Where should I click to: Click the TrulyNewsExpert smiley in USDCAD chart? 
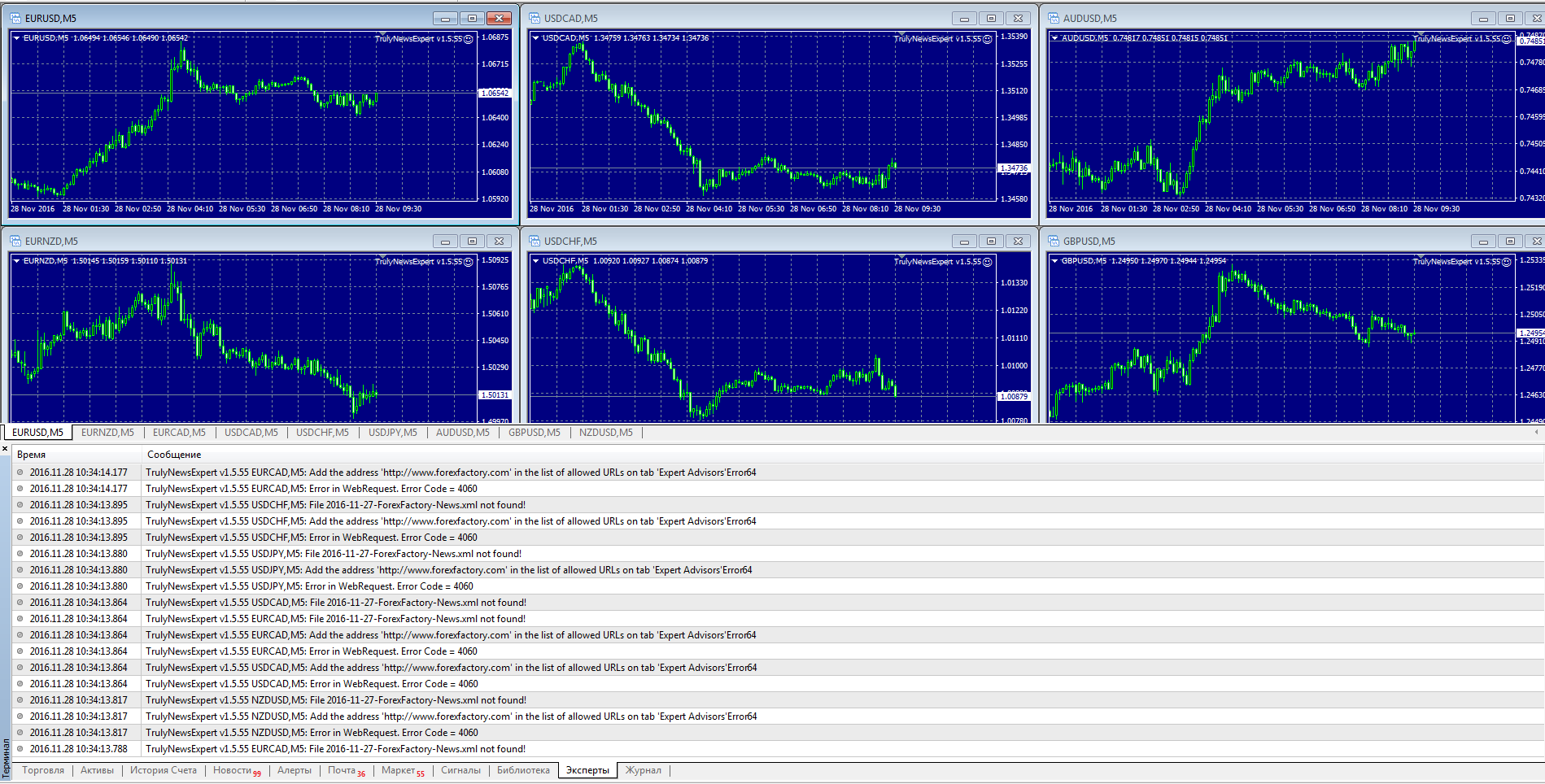(987, 39)
